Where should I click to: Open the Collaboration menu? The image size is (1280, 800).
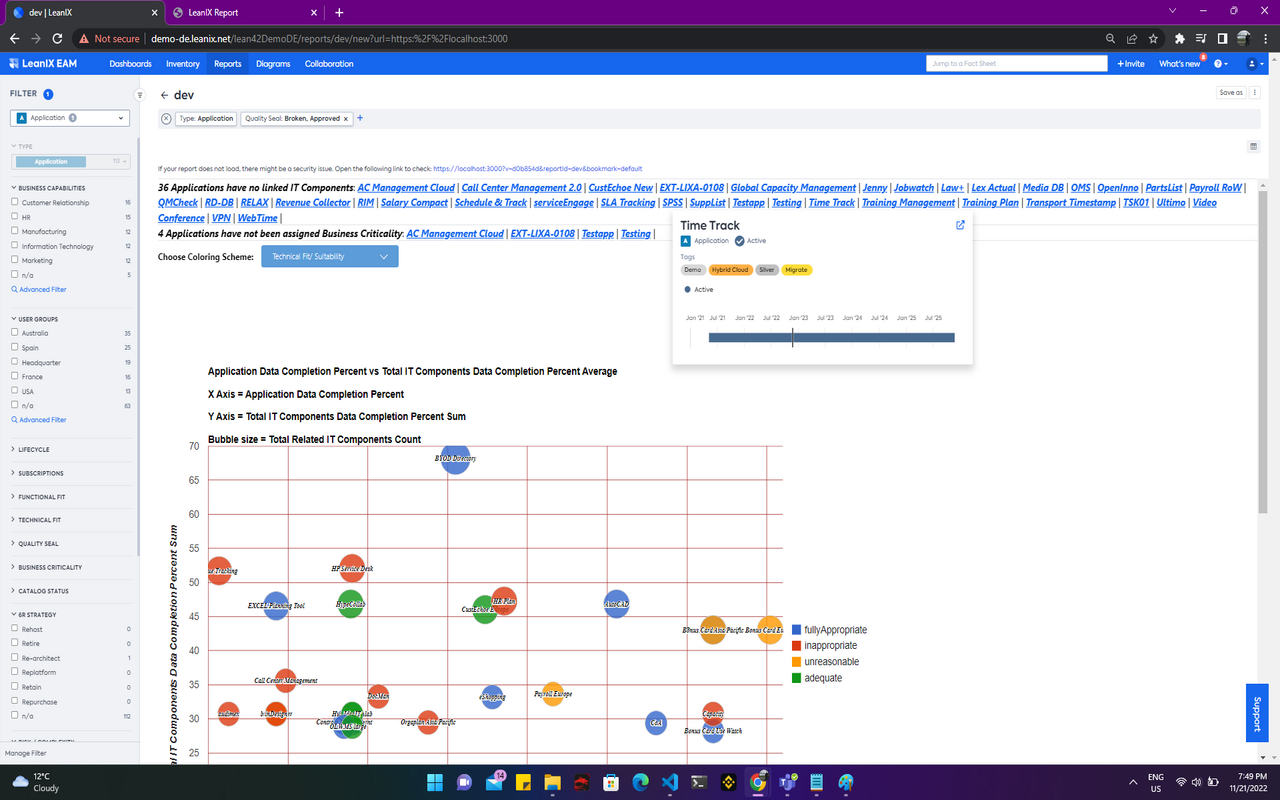329,63
